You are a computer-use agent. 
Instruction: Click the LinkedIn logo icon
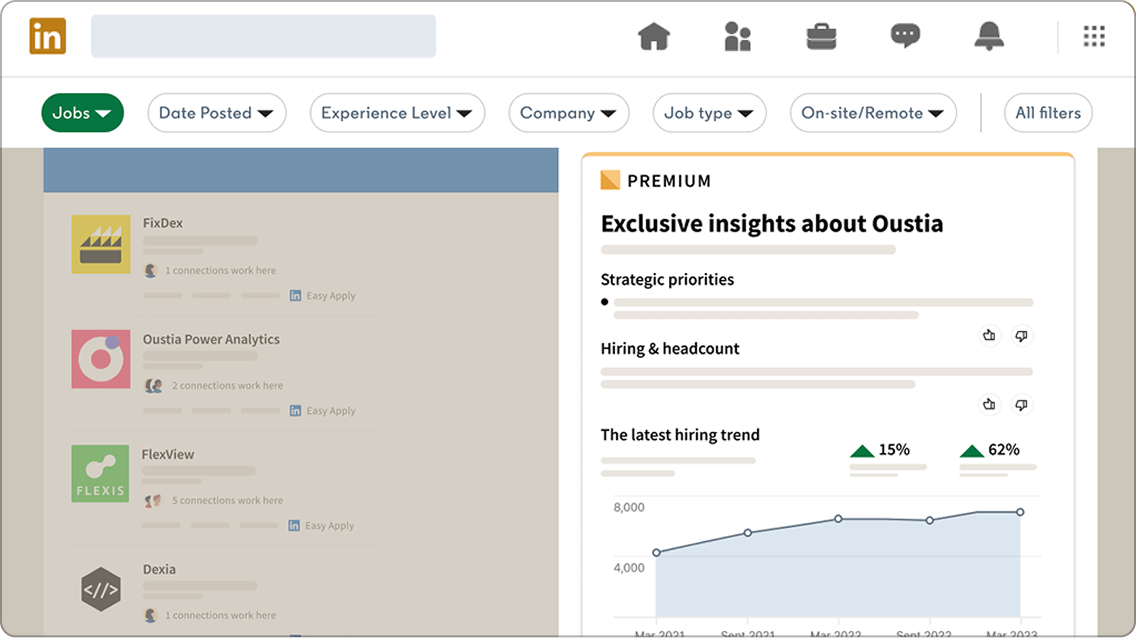(x=48, y=35)
